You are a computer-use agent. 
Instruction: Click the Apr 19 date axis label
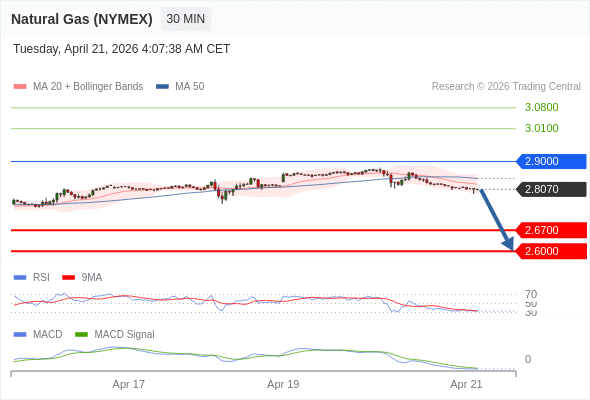(283, 384)
